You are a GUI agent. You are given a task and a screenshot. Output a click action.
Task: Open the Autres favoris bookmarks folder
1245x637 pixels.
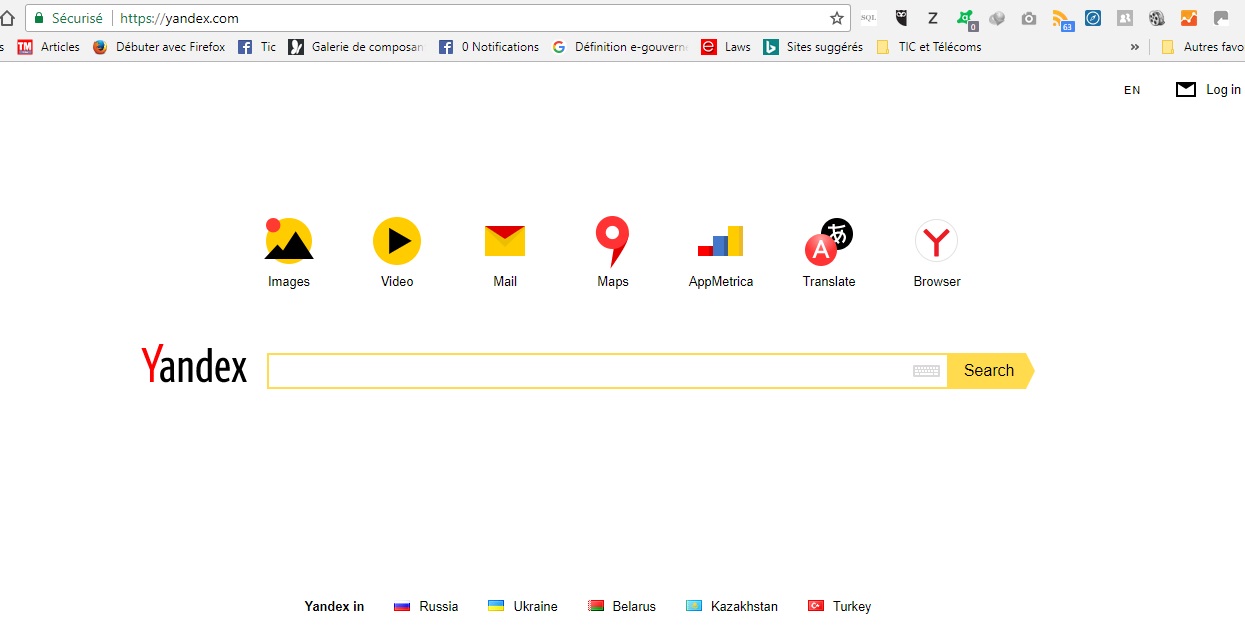pyautogui.click(x=1201, y=47)
